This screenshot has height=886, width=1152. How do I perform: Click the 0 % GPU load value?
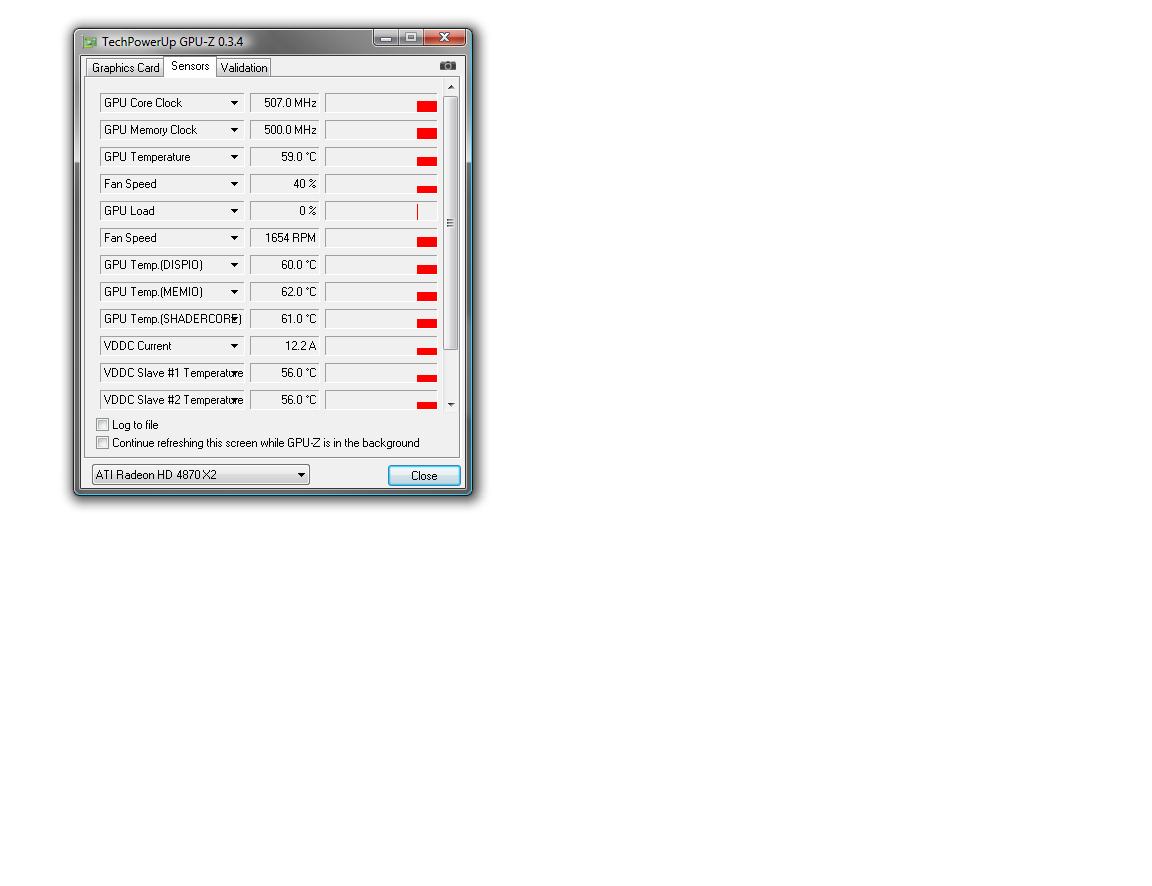tap(284, 211)
